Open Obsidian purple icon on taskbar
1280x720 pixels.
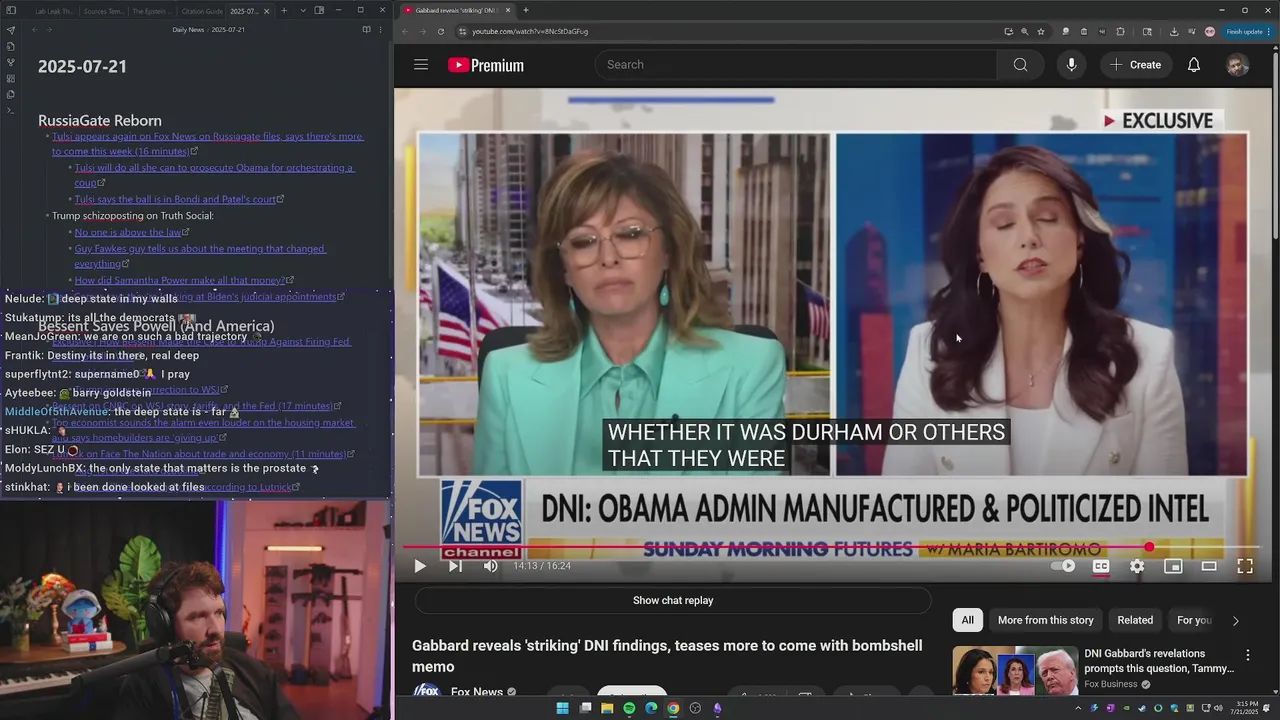(717, 708)
